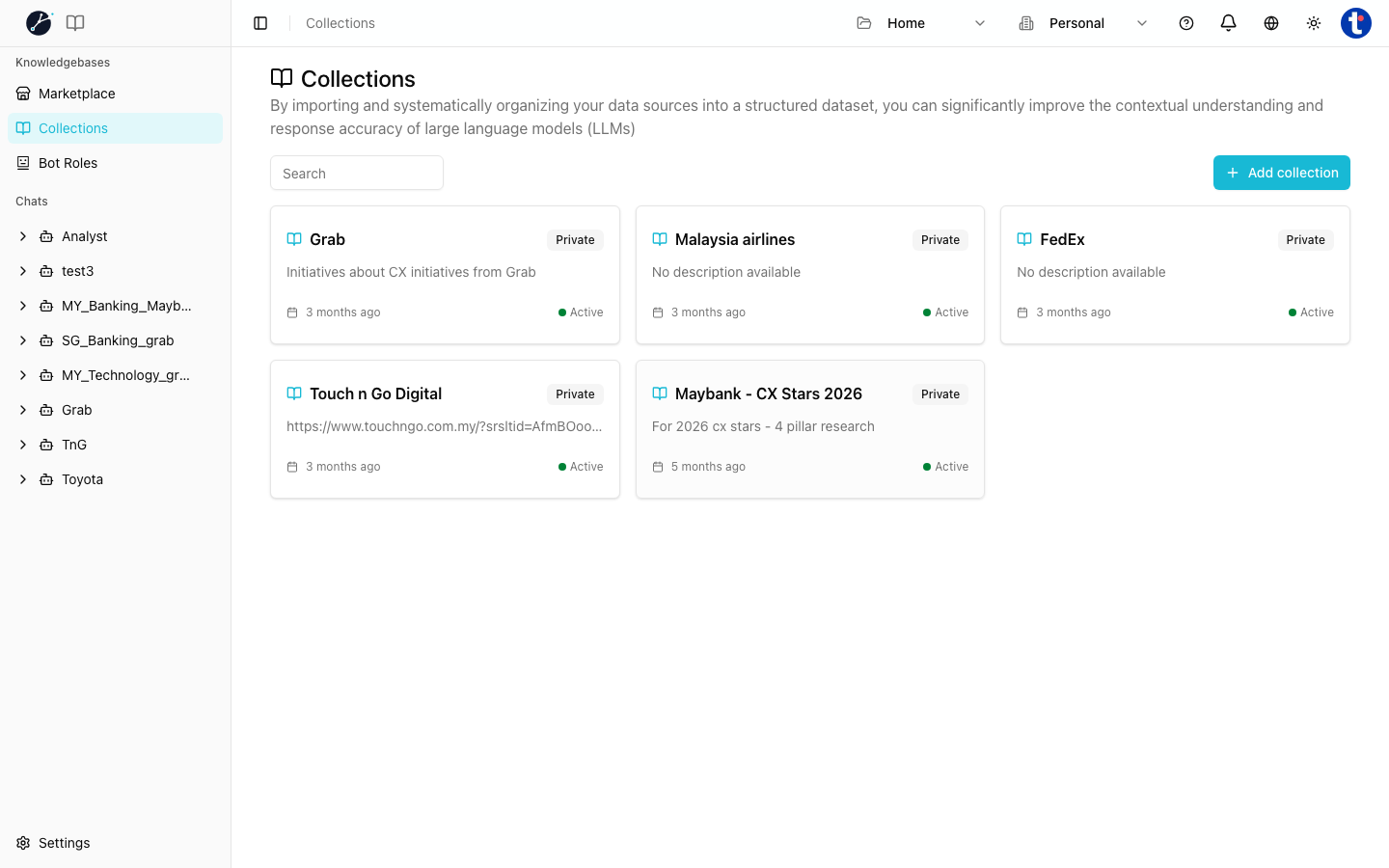Open the help question mark icon
Screen dimensions: 1389x868
pyautogui.click(x=1186, y=23)
